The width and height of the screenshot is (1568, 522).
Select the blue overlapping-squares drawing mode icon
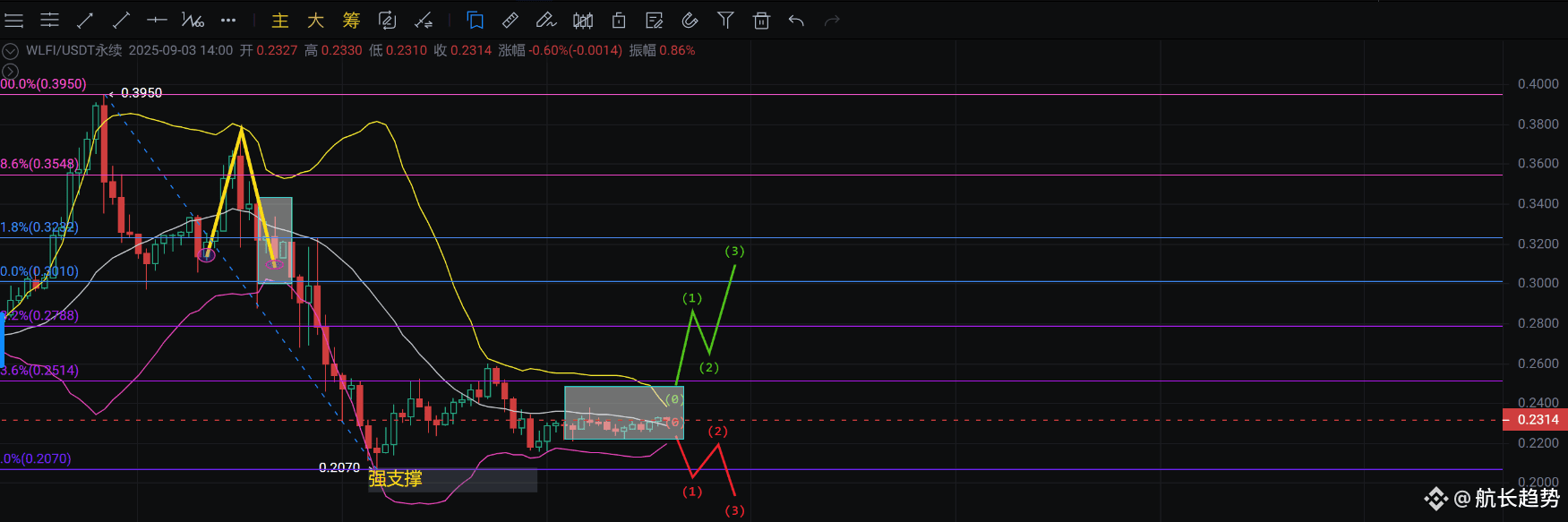pos(476,20)
